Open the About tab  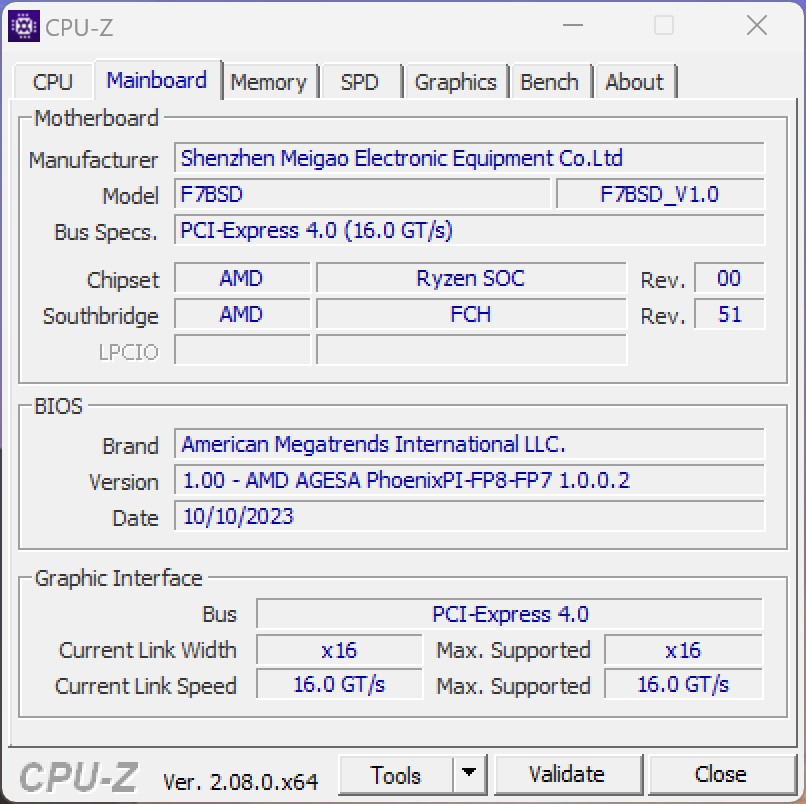[634, 82]
